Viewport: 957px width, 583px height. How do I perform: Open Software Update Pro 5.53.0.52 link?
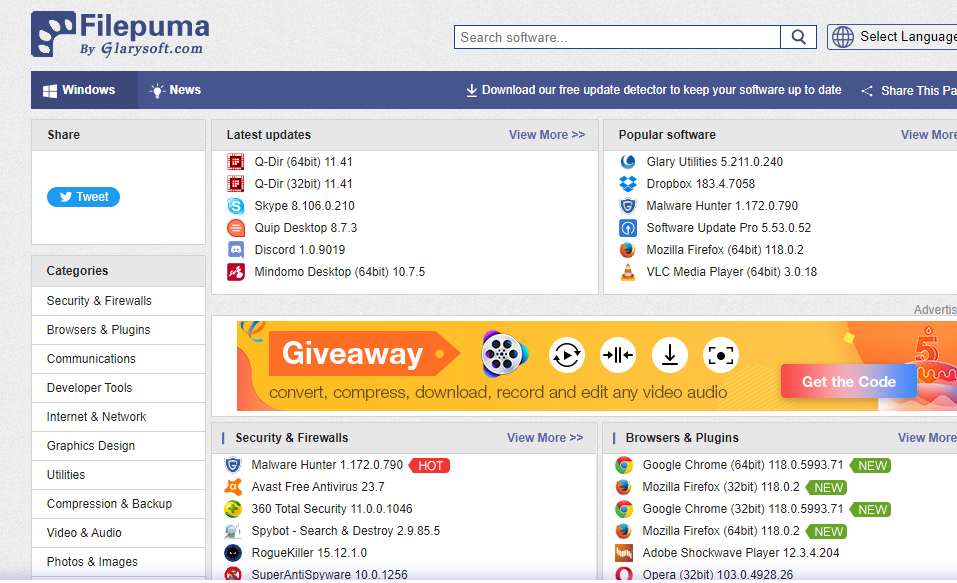[729, 228]
